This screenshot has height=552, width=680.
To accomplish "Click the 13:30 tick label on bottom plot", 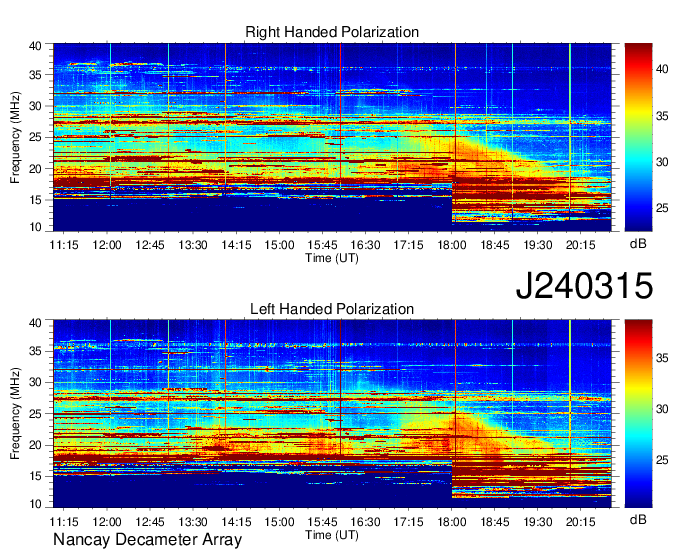I will tap(193, 522).
